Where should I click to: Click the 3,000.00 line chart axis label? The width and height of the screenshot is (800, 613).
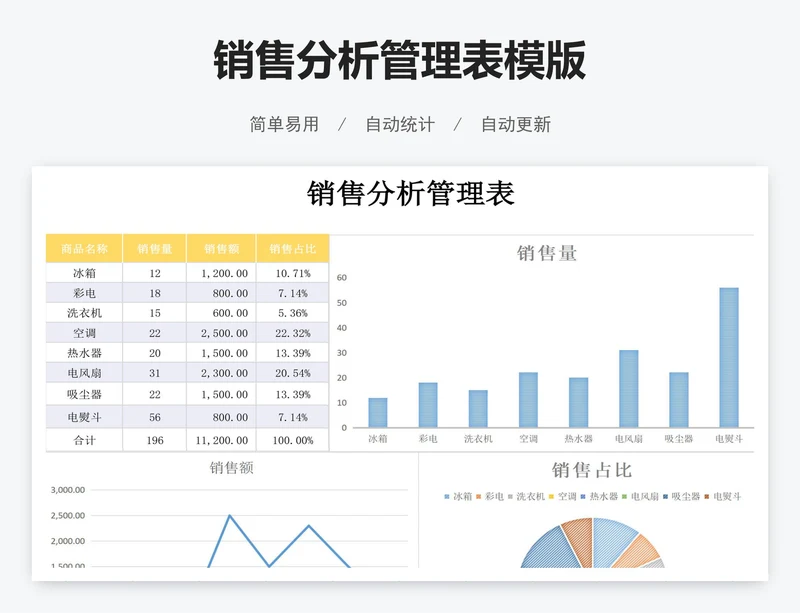pos(68,490)
